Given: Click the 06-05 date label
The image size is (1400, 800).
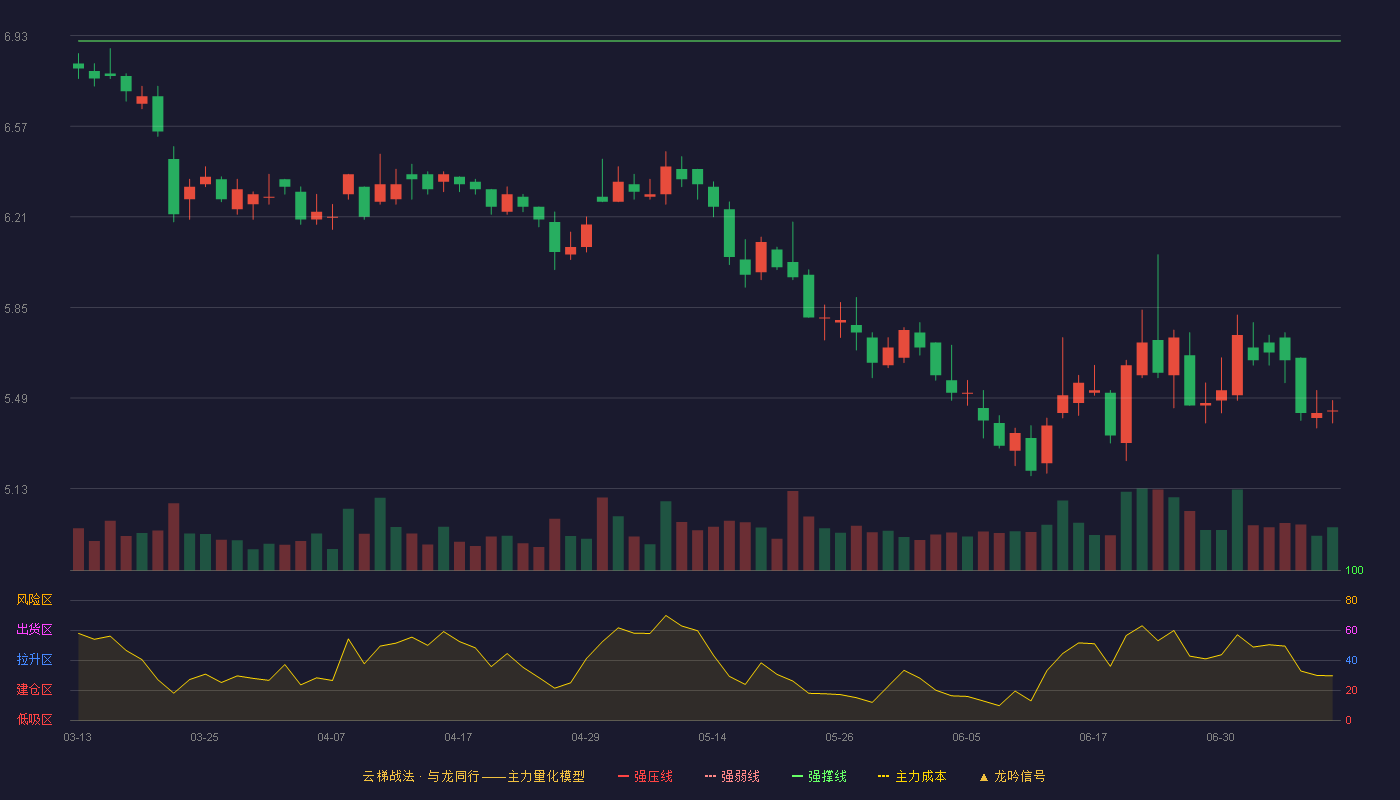Looking at the screenshot, I should tap(966, 737).
